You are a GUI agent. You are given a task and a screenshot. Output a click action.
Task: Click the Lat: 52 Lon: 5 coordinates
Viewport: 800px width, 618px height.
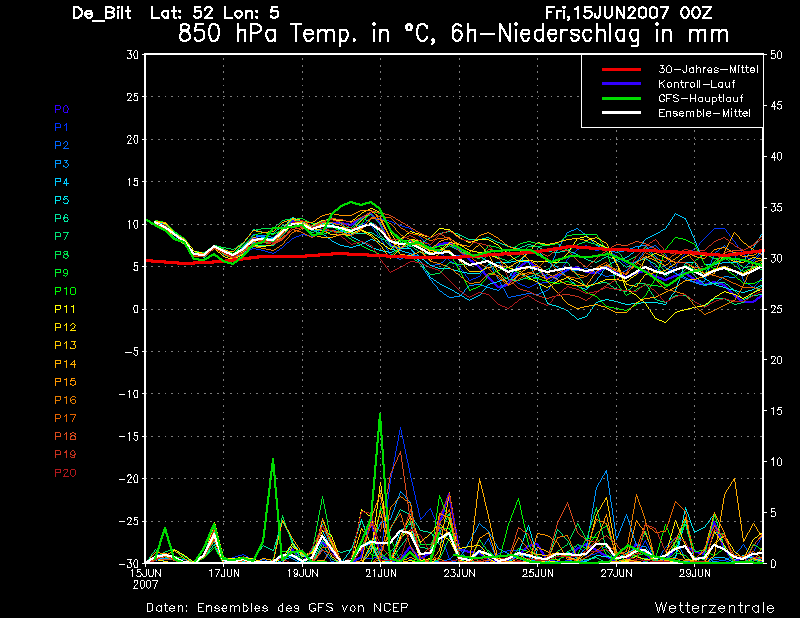click(214, 13)
